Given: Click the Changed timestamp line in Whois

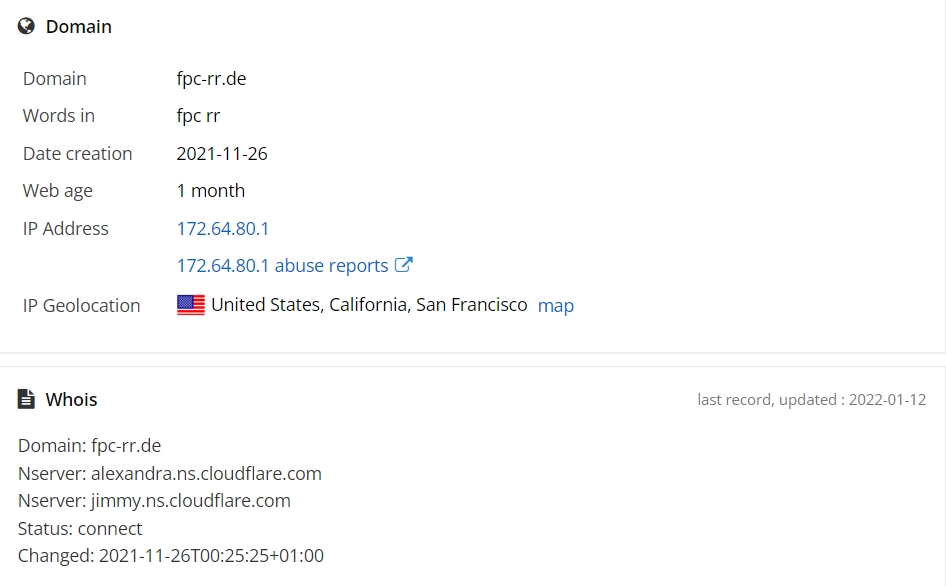Looking at the screenshot, I should click(x=171, y=556).
